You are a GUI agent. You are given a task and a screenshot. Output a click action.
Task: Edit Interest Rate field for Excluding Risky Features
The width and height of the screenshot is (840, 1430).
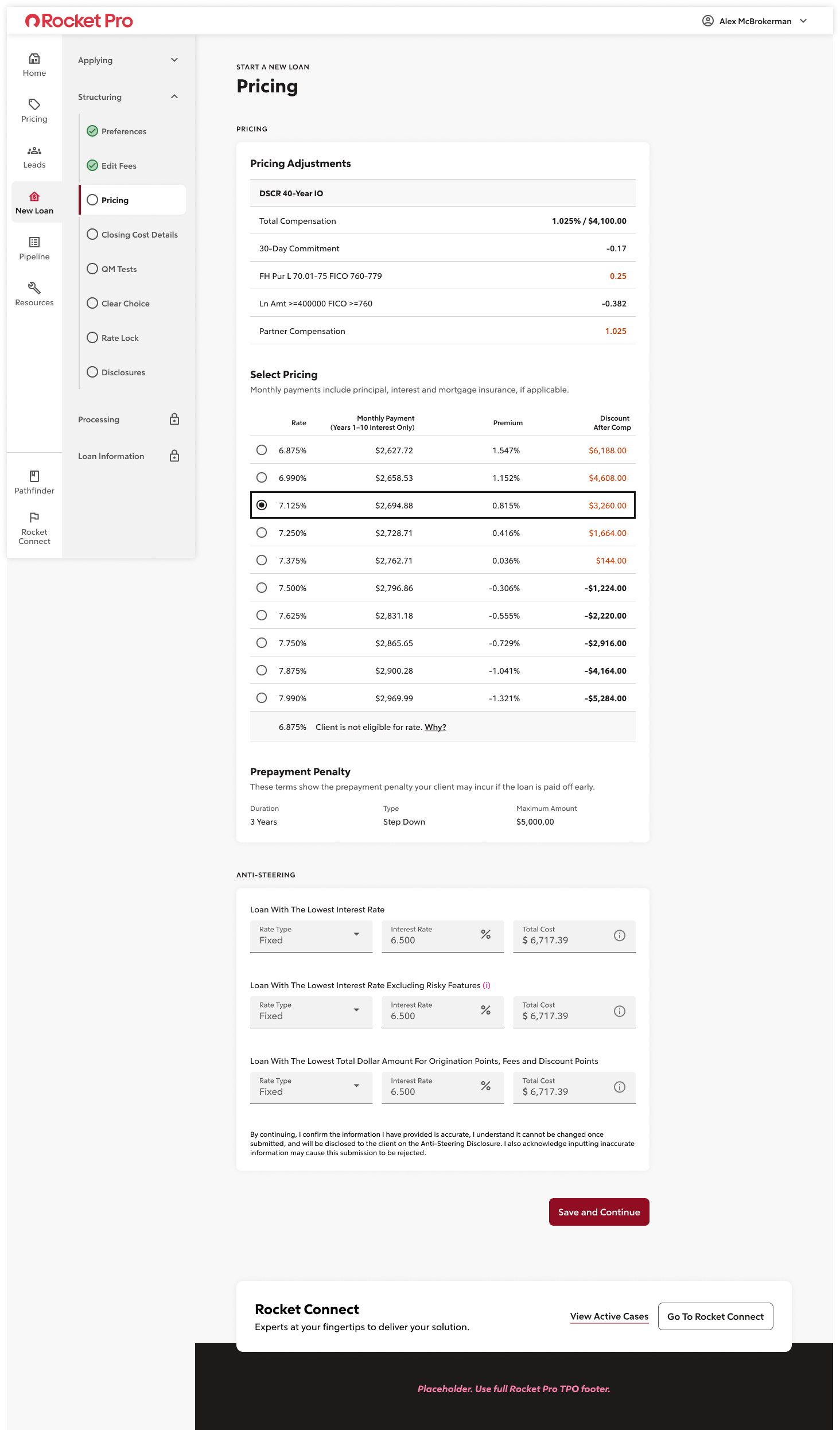[442, 1012]
